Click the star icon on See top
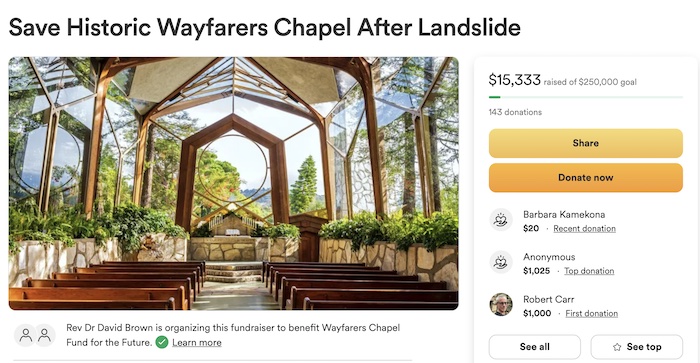This screenshot has width=700, height=363. 617,347
